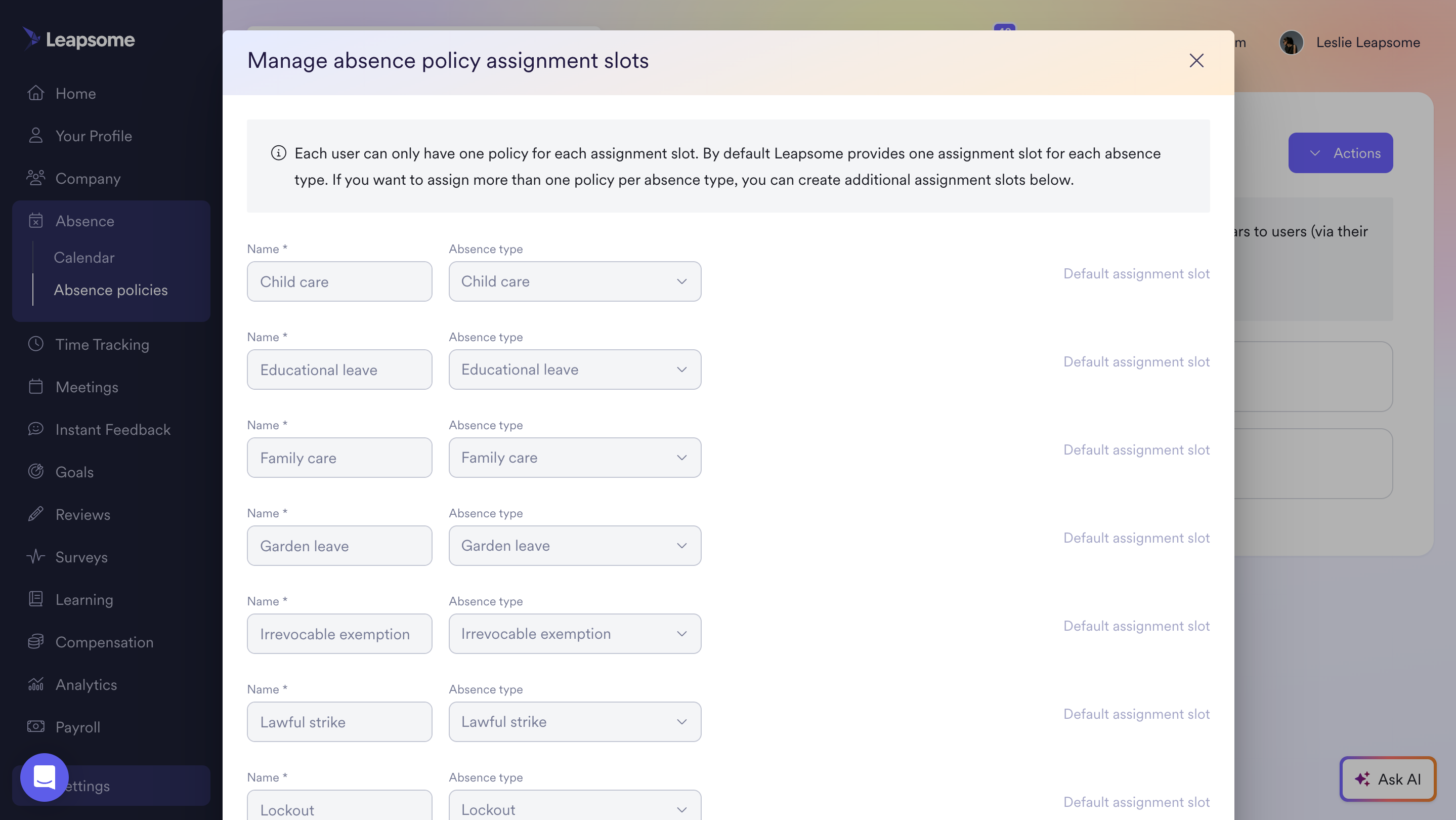Click Leslie Leapsome's profile avatar
The width and height of the screenshot is (1456, 820).
pos(1291,43)
